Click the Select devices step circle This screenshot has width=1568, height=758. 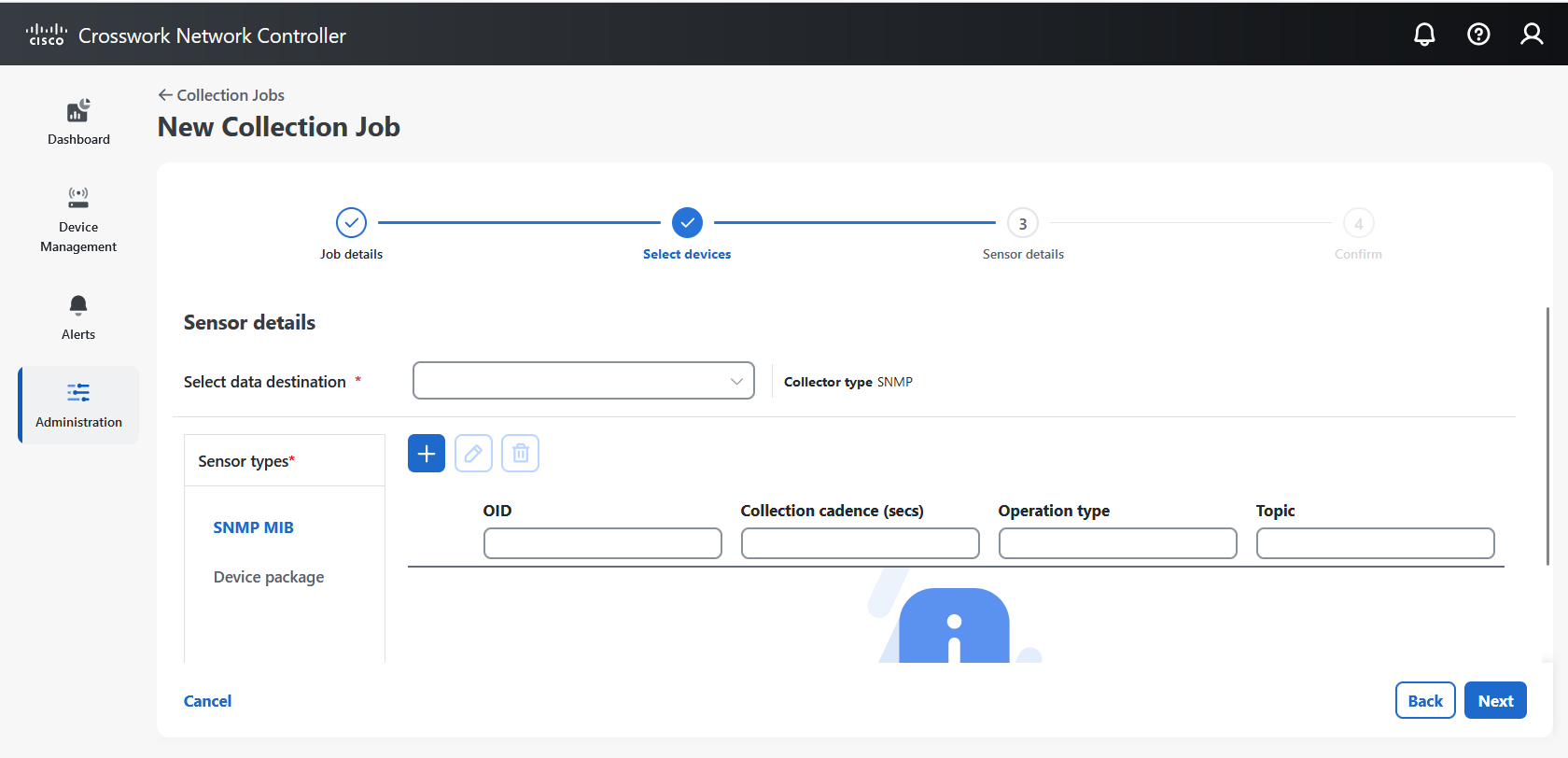tap(687, 223)
